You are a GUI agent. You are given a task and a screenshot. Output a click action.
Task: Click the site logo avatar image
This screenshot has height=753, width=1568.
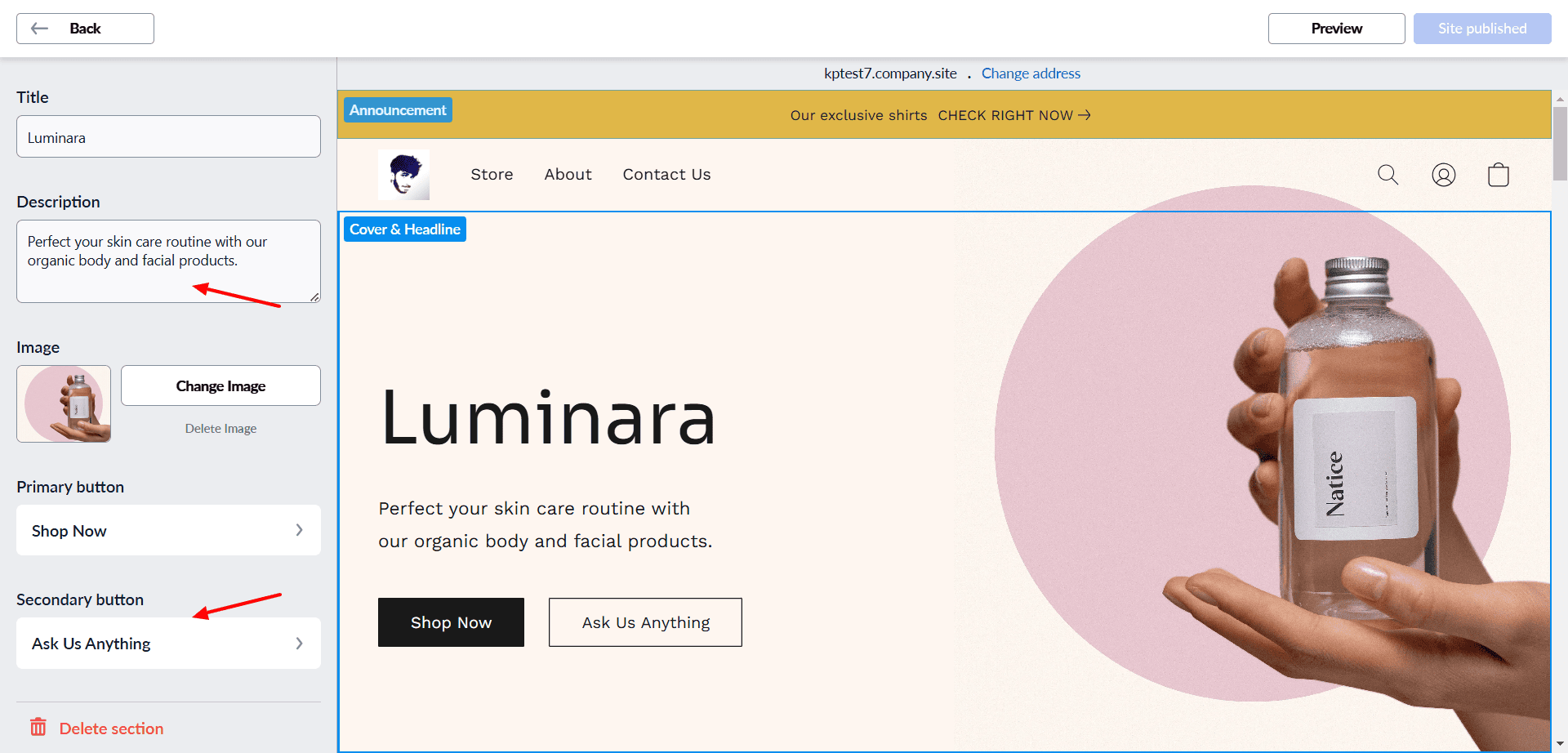(x=403, y=175)
